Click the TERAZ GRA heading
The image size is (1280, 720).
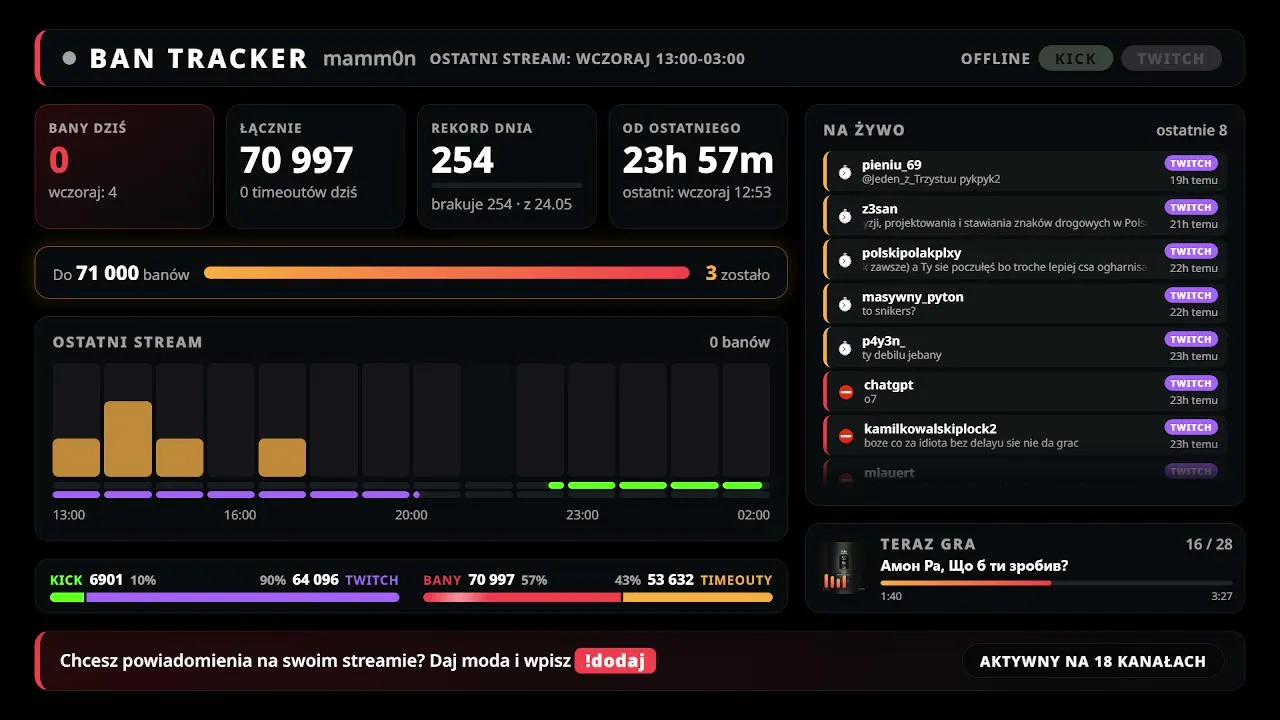pos(928,544)
